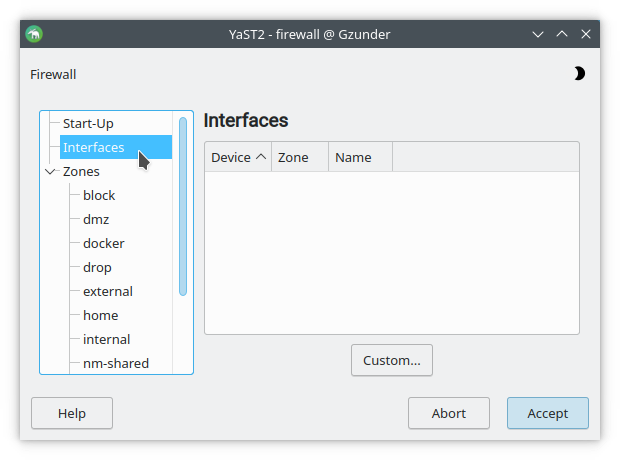Maximize the YaST2 firewall window
This screenshot has height=460, width=620.
click(x=562, y=35)
